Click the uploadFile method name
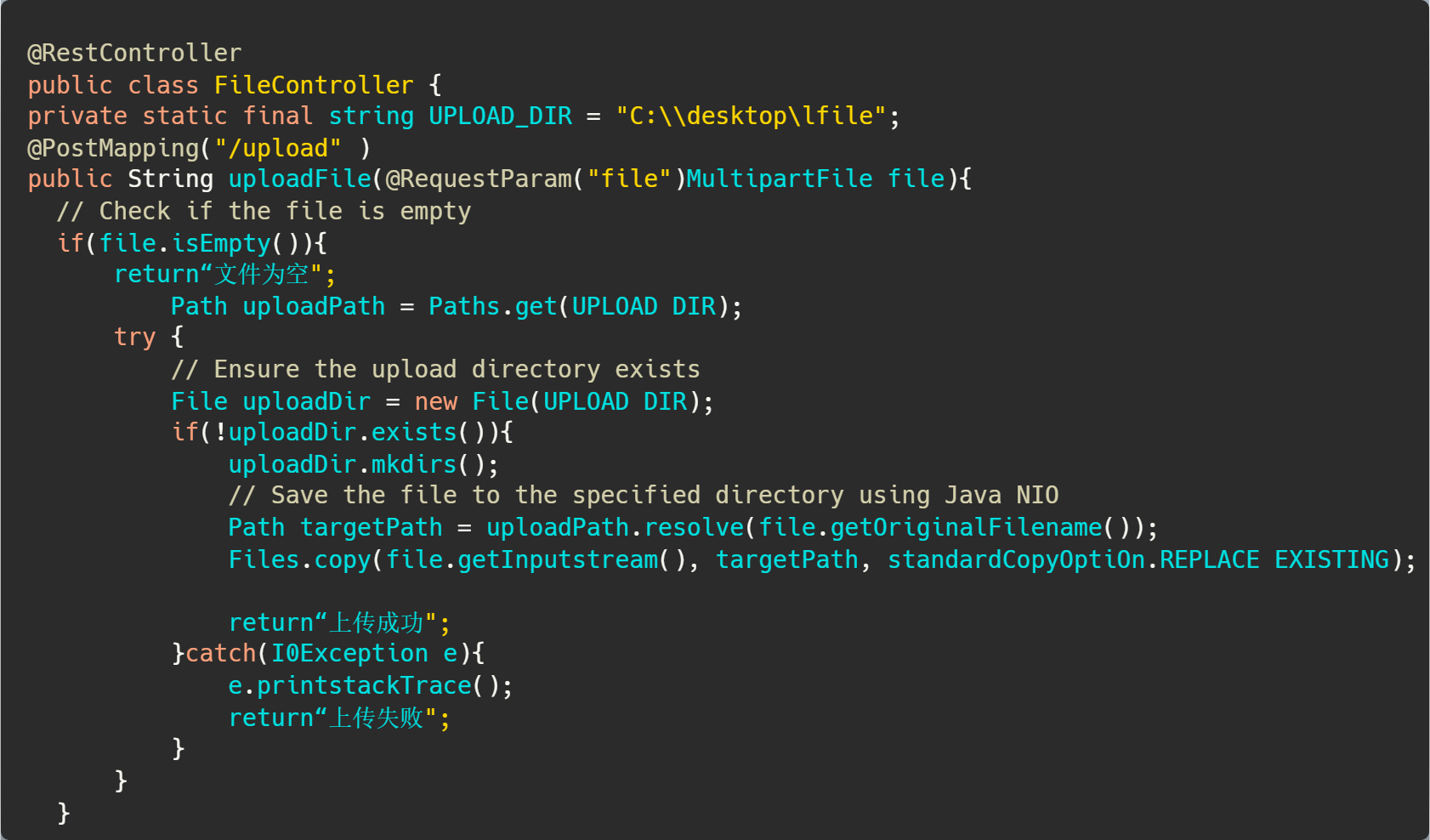 [x=299, y=179]
